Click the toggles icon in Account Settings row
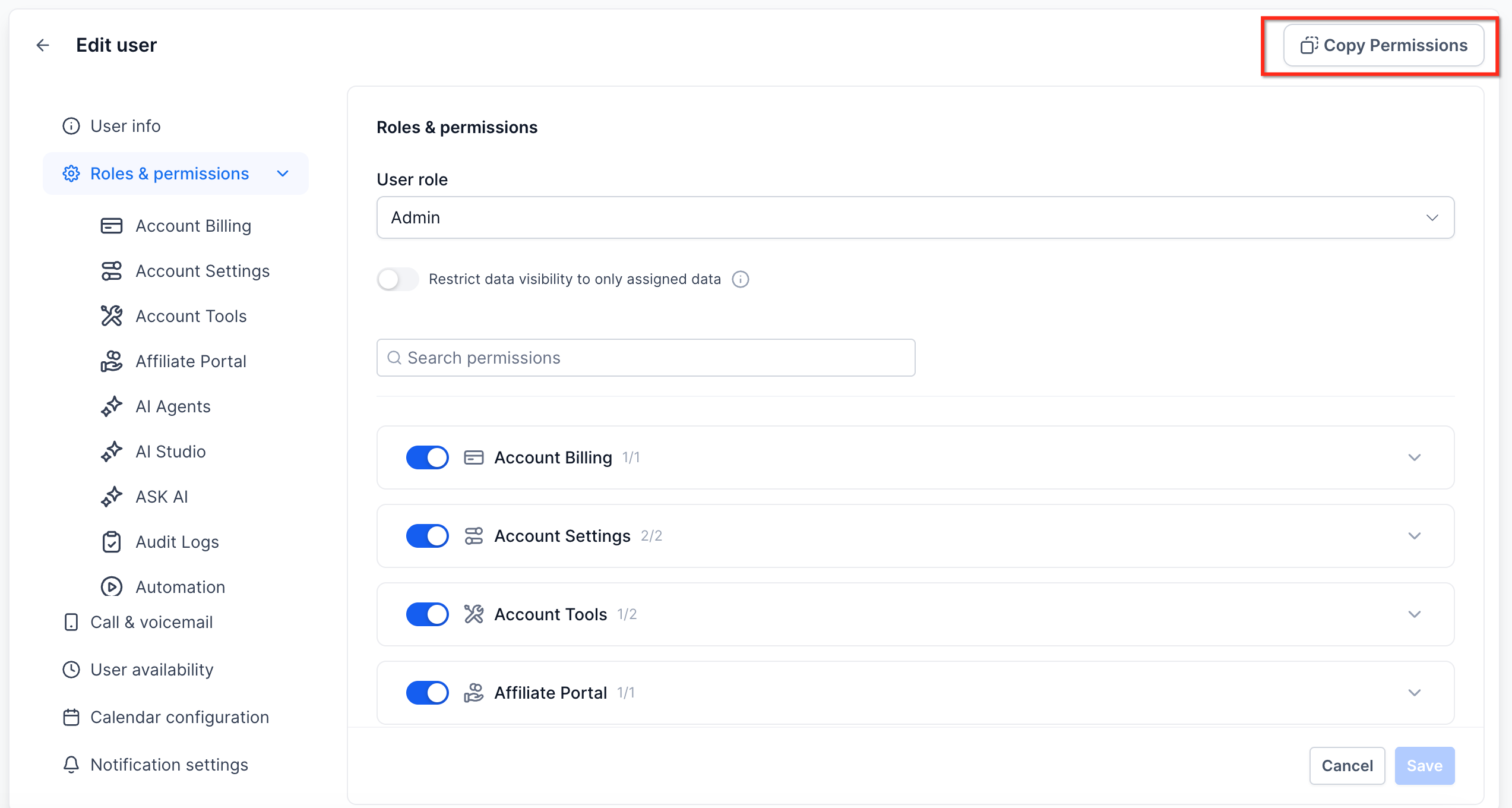This screenshot has width=1512, height=808. click(474, 536)
